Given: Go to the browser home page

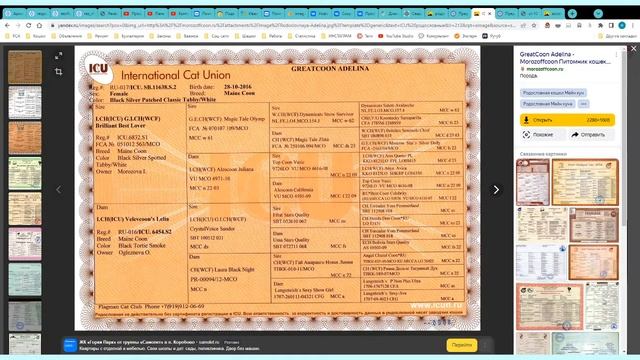Looking at the screenshot, I should coord(39,25).
